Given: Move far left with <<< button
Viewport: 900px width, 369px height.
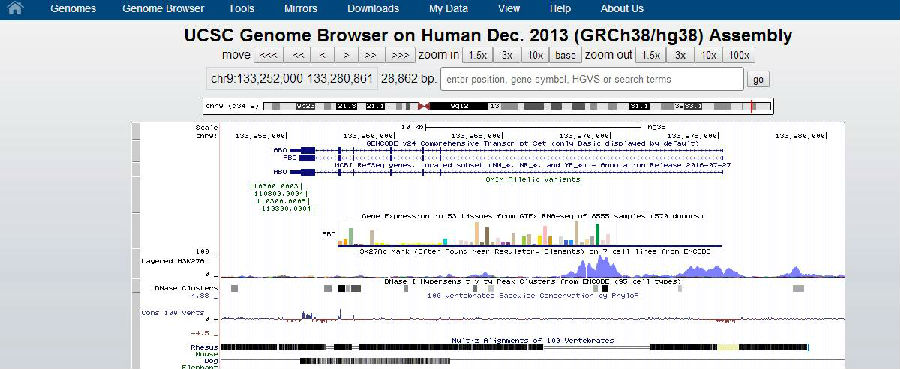Looking at the screenshot, I should (267, 55).
